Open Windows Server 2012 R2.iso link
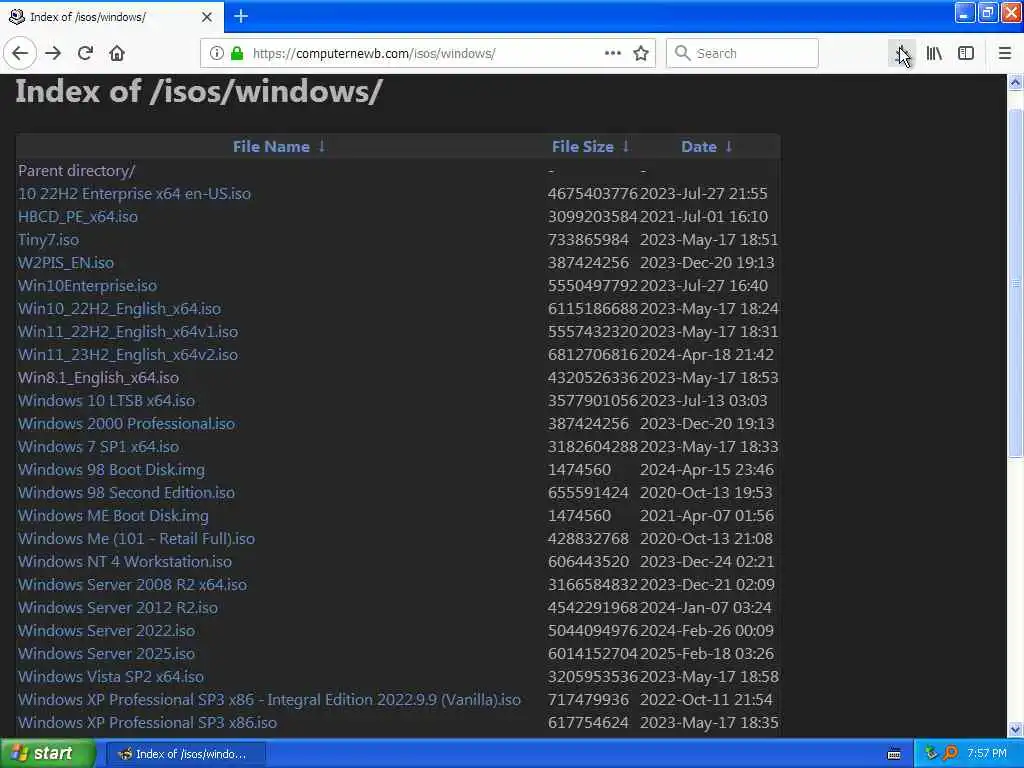This screenshot has width=1024, height=768. [118, 607]
